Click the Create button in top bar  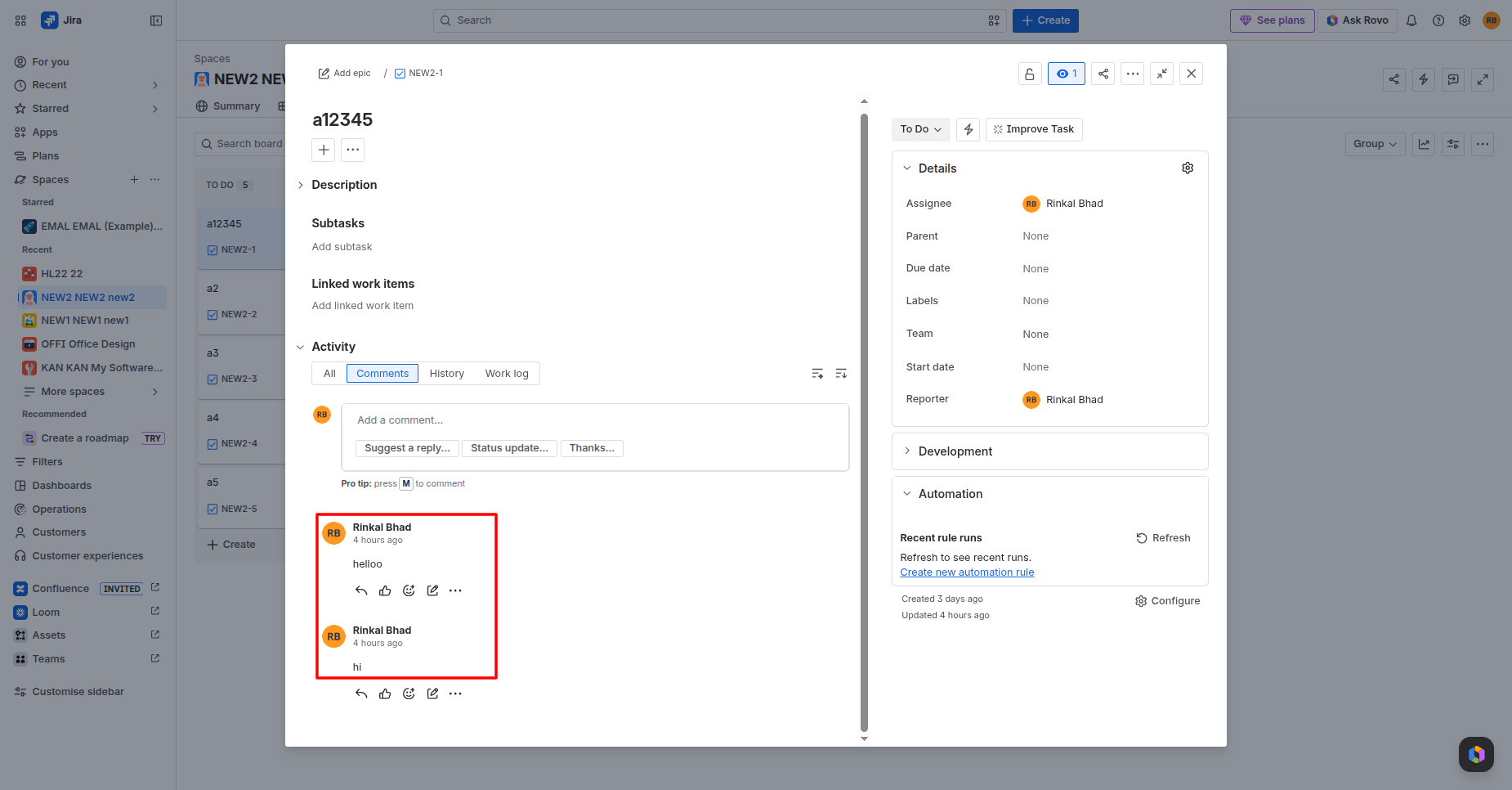[x=1045, y=20]
